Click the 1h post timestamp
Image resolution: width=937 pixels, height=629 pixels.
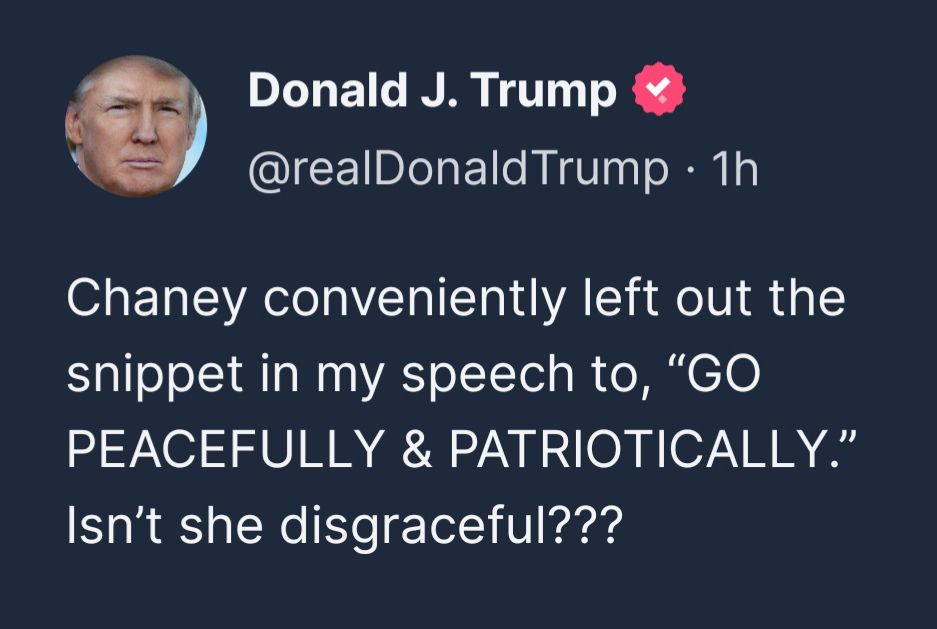tap(733, 168)
